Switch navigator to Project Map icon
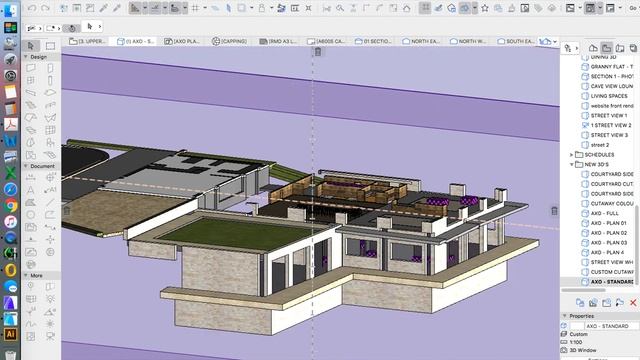The height and width of the screenshot is (360, 640). 593,48
